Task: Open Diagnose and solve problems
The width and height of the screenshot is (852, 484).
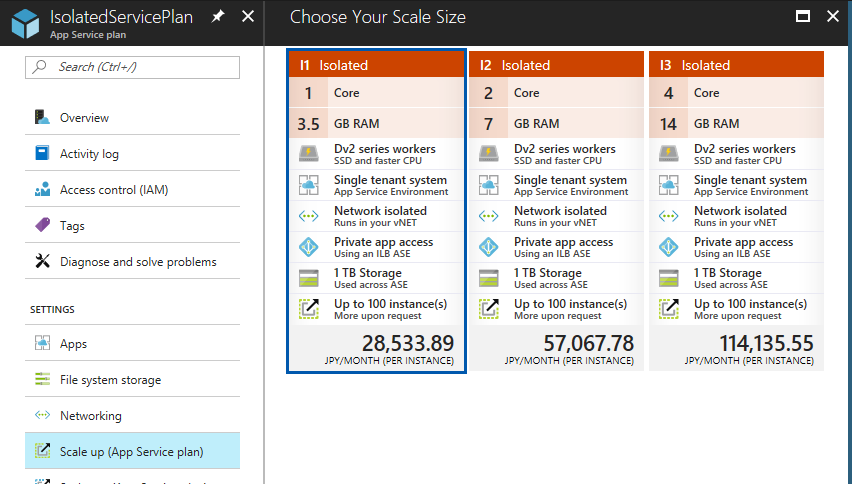Action: click(x=132, y=261)
